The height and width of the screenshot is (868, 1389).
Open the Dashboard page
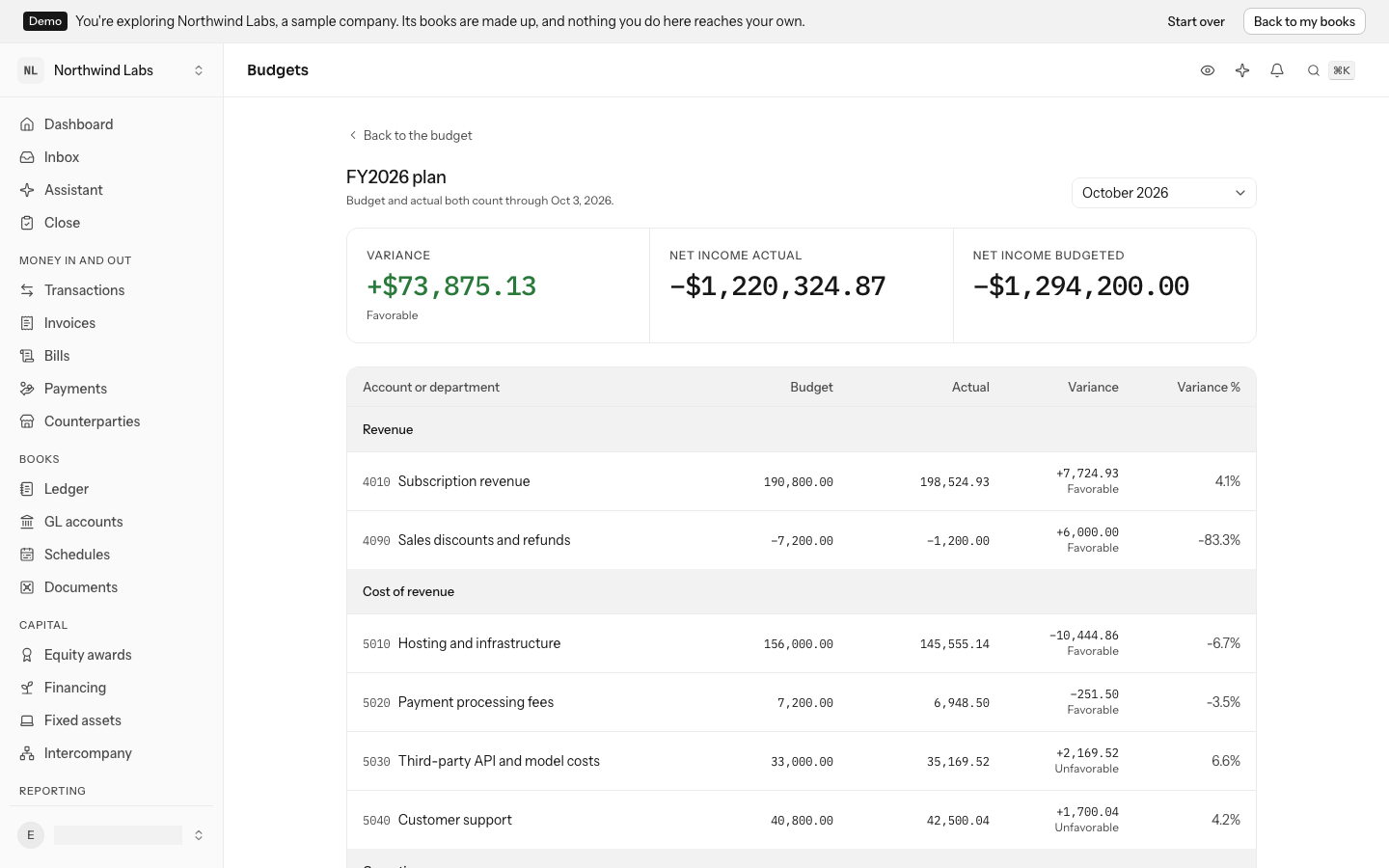pyautogui.click(x=111, y=124)
